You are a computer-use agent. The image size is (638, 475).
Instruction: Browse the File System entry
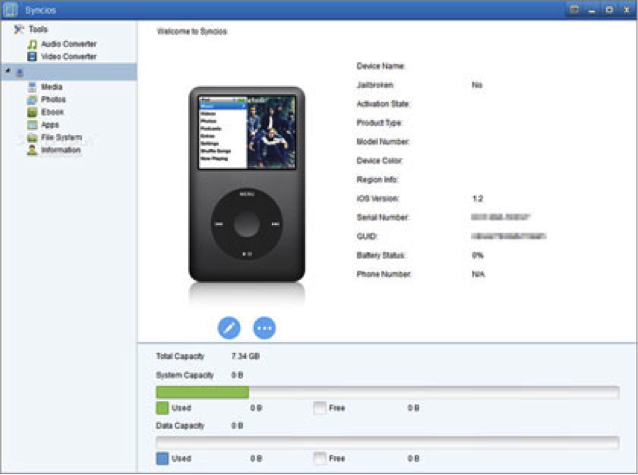click(x=55, y=137)
